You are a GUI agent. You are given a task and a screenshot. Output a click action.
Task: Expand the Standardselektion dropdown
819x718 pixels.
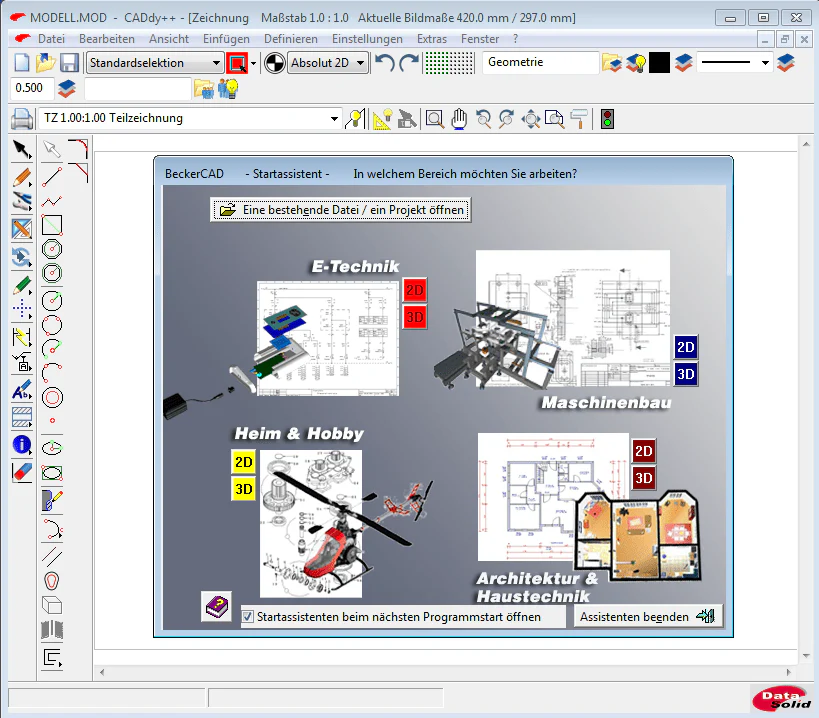(216, 63)
